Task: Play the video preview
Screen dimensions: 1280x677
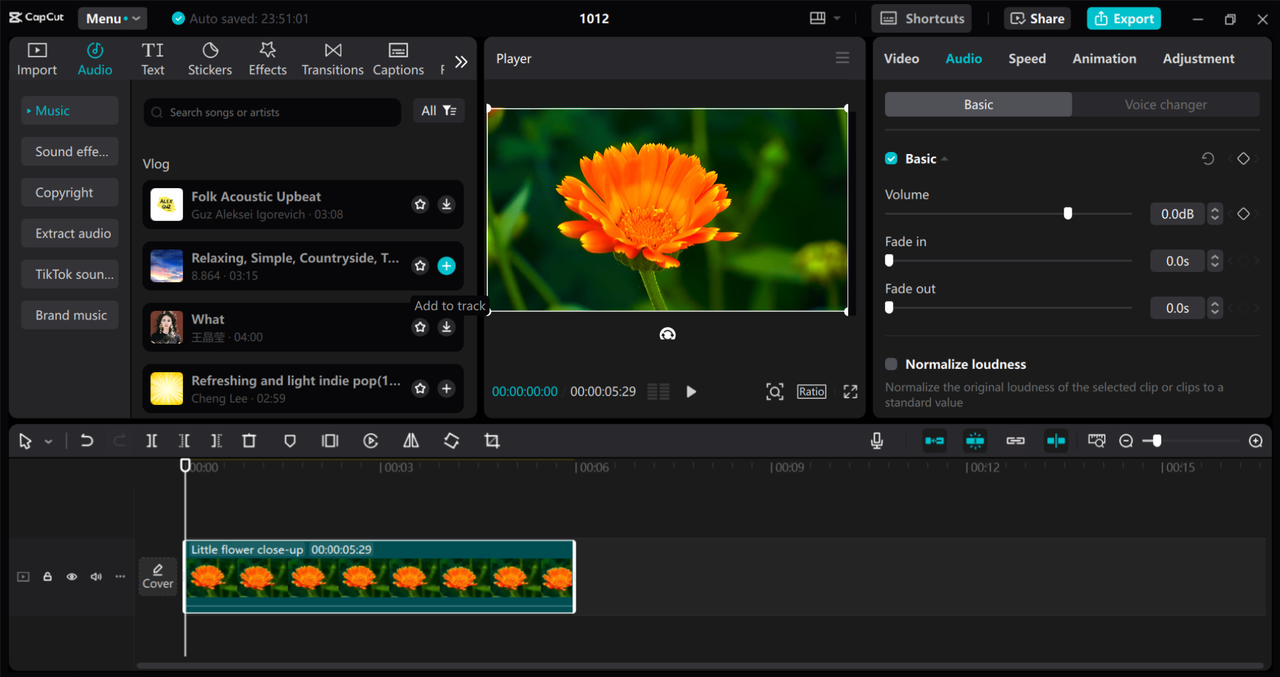Action: (x=691, y=392)
